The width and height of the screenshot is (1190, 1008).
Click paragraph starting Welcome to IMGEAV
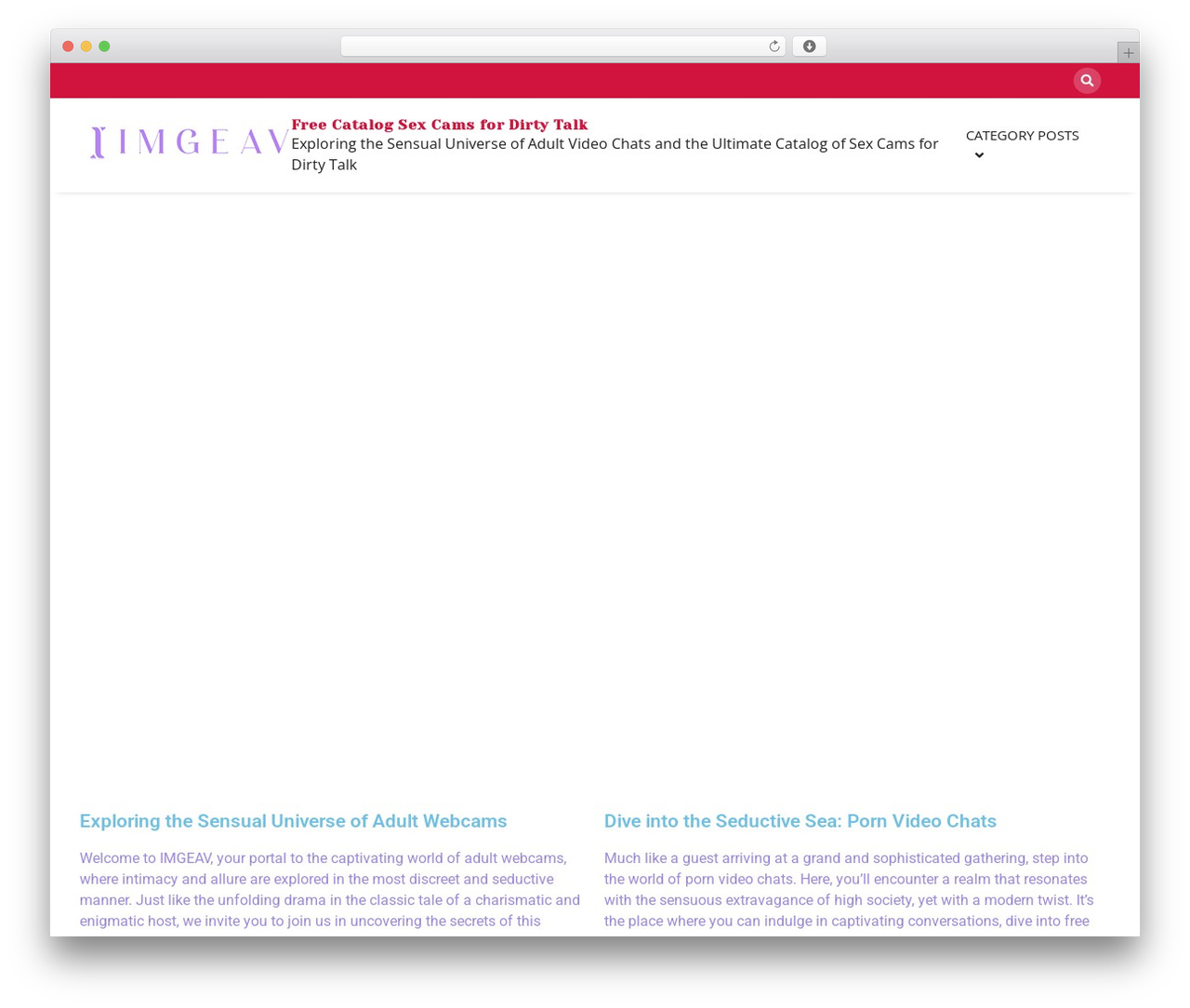pos(330,890)
